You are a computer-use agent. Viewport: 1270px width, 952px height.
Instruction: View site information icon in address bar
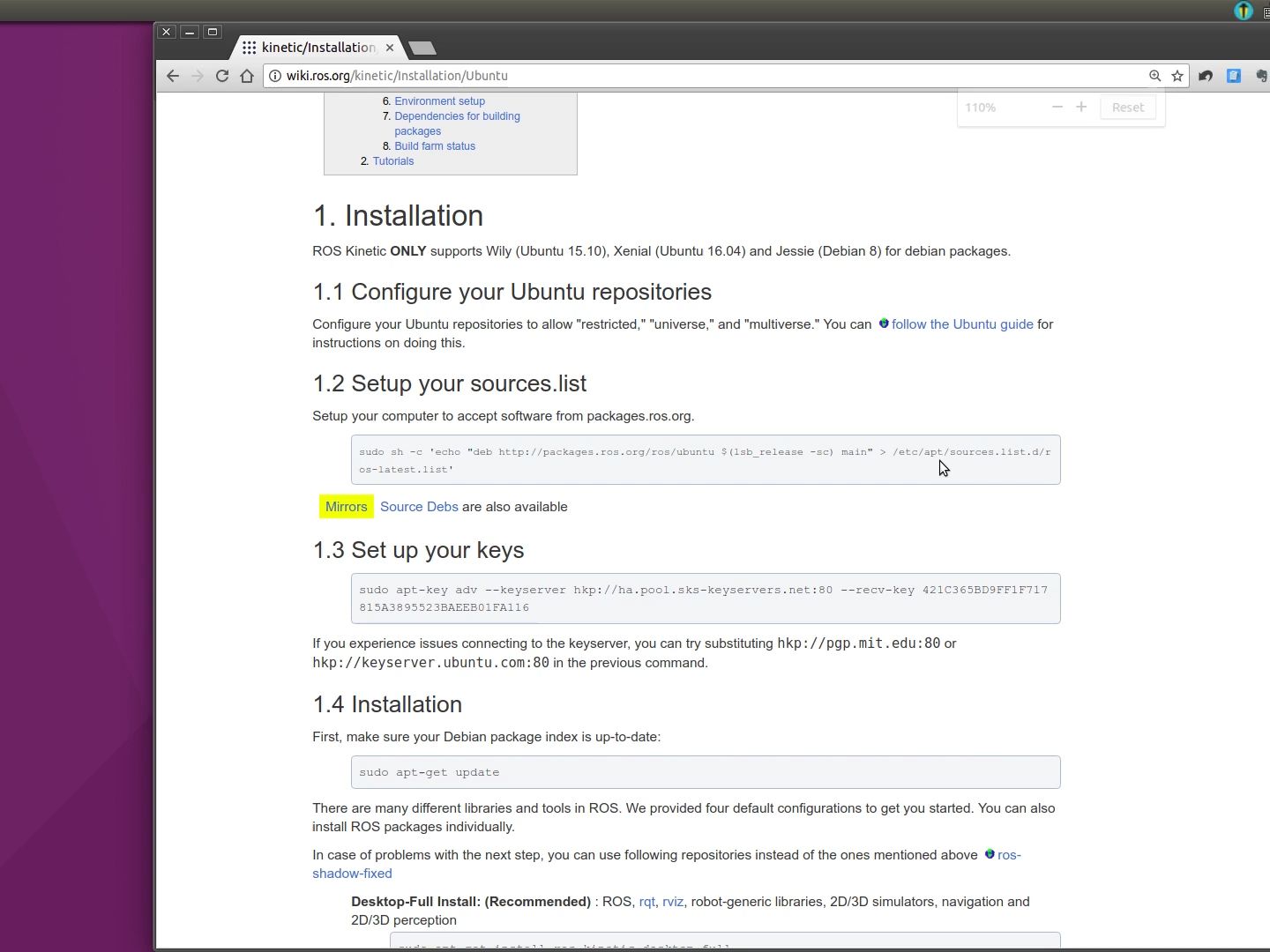pos(275,76)
